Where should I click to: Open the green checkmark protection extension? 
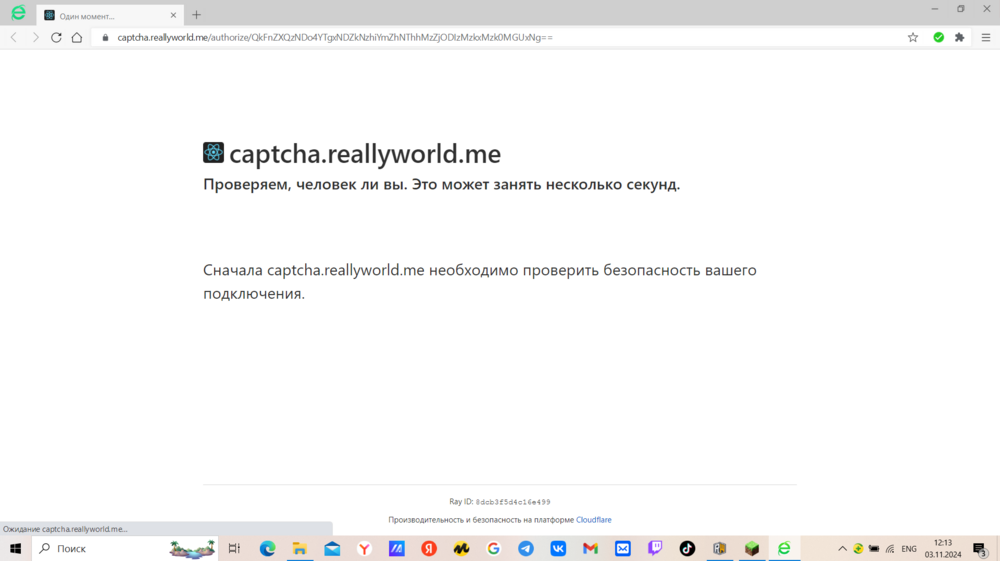(938, 38)
